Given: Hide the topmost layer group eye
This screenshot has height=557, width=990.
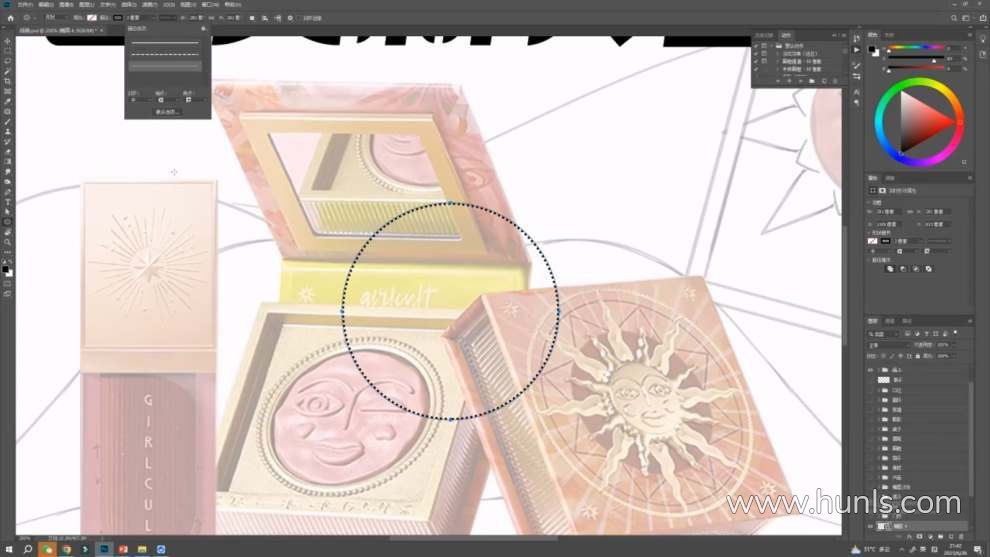Looking at the screenshot, I should point(870,370).
